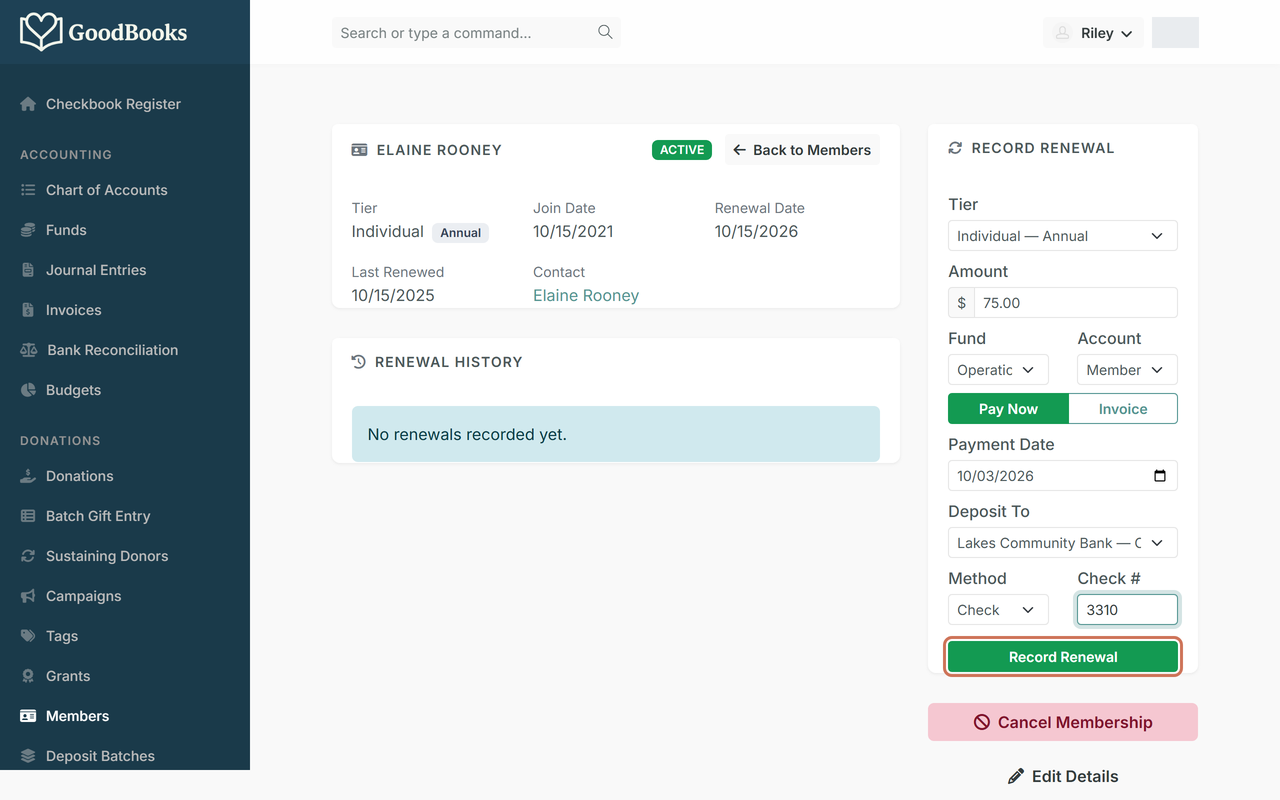This screenshot has height=800, width=1280.
Task: Click the Payment Date field
Action: pyautogui.click(x=1063, y=476)
